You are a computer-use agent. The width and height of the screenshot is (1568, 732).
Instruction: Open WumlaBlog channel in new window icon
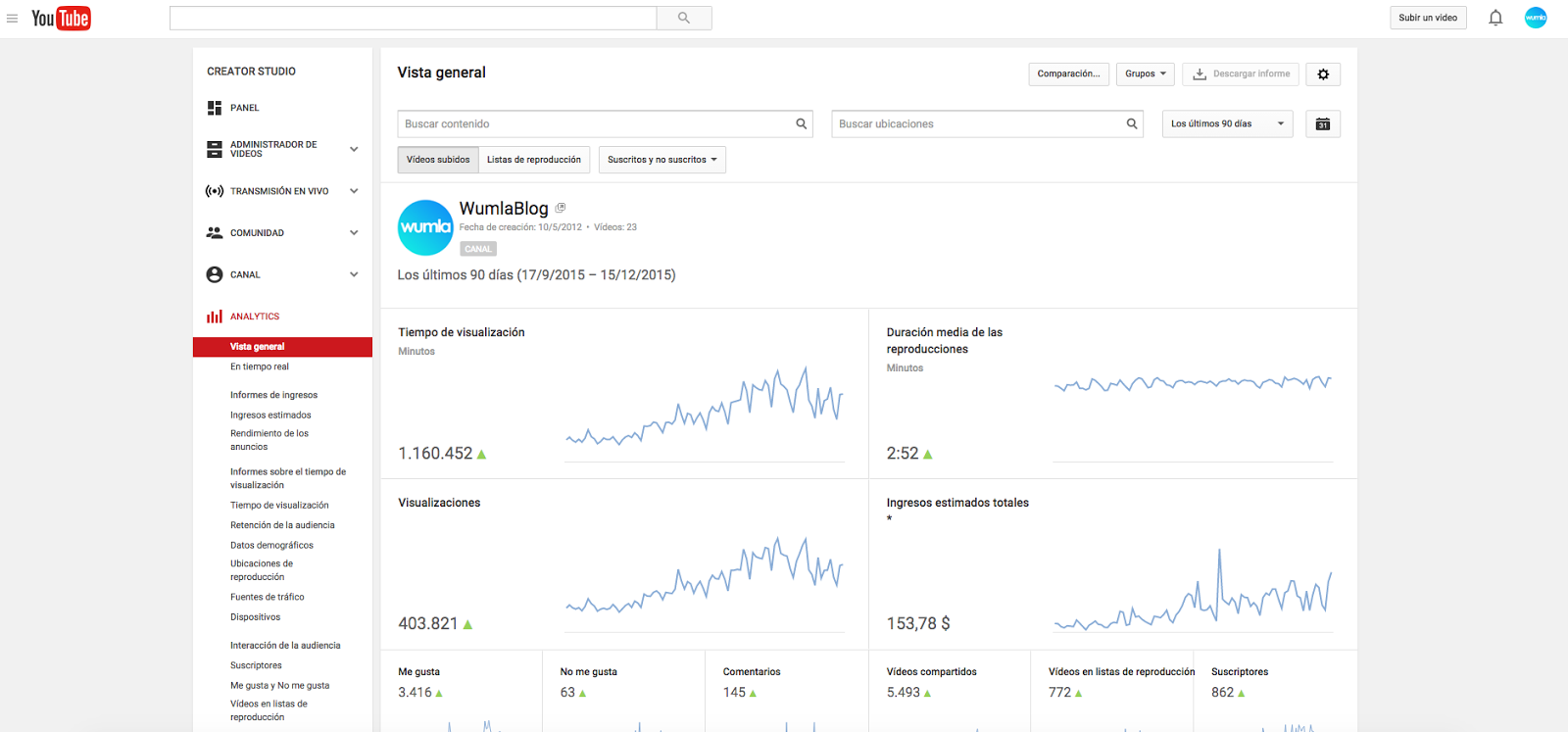pyautogui.click(x=561, y=208)
